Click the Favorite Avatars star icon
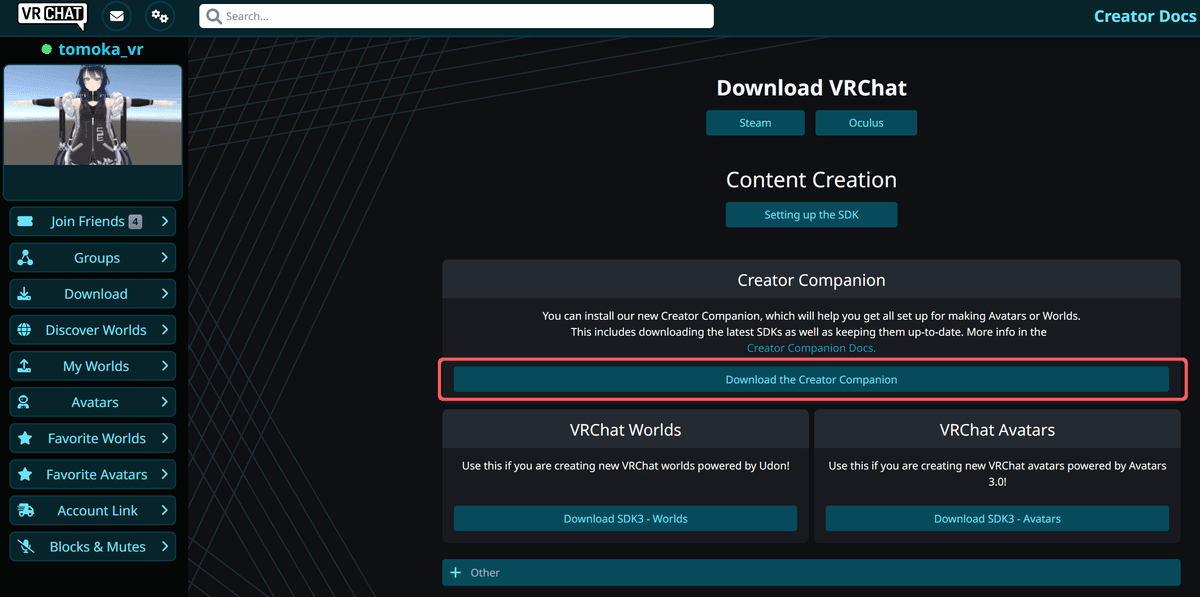The height and width of the screenshot is (597, 1200). pyautogui.click(x=25, y=474)
